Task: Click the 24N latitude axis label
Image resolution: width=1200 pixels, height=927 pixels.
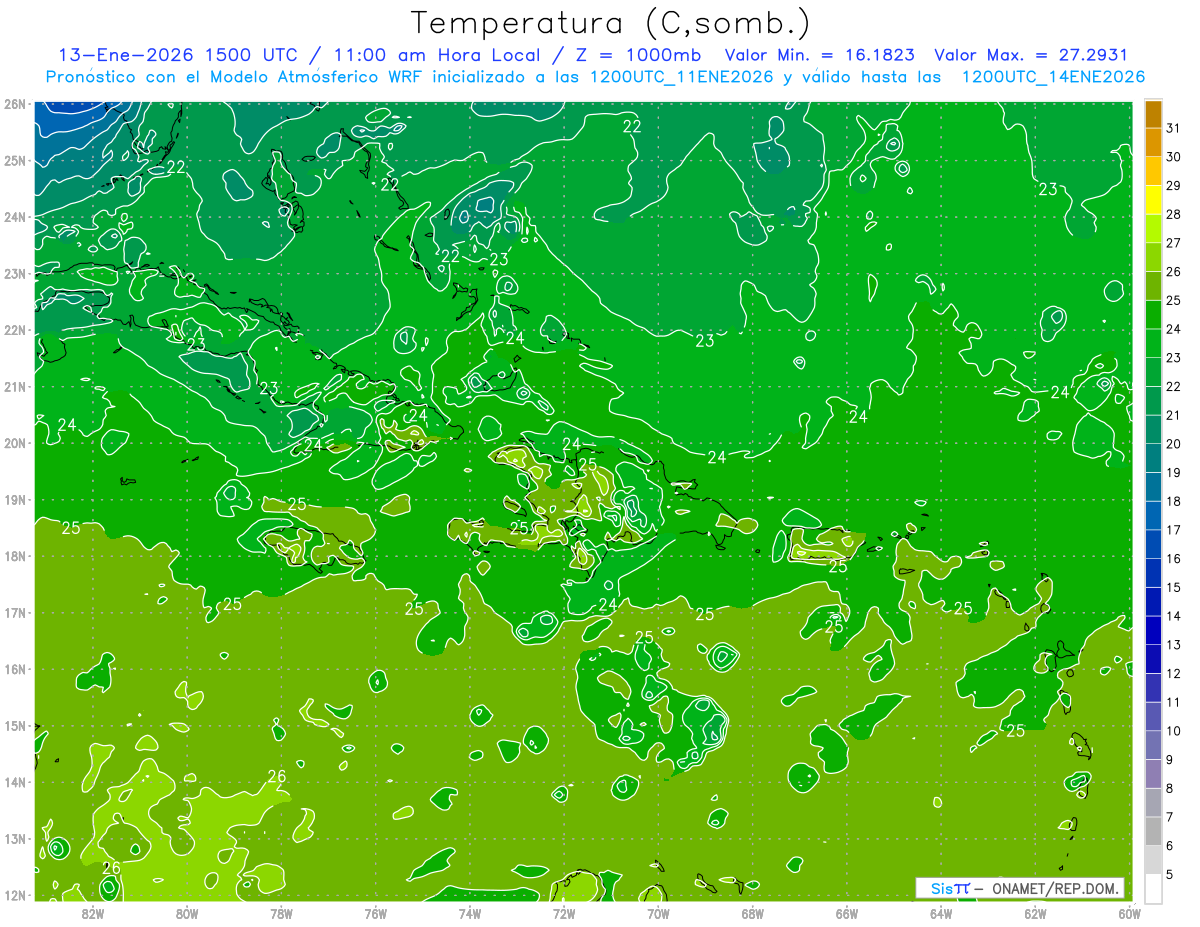Action: [14, 217]
